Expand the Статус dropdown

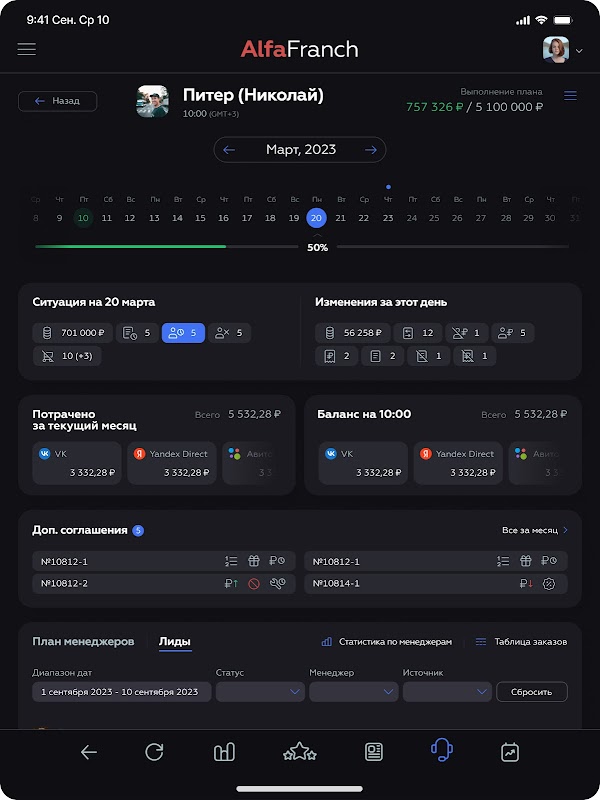click(x=260, y=691)
